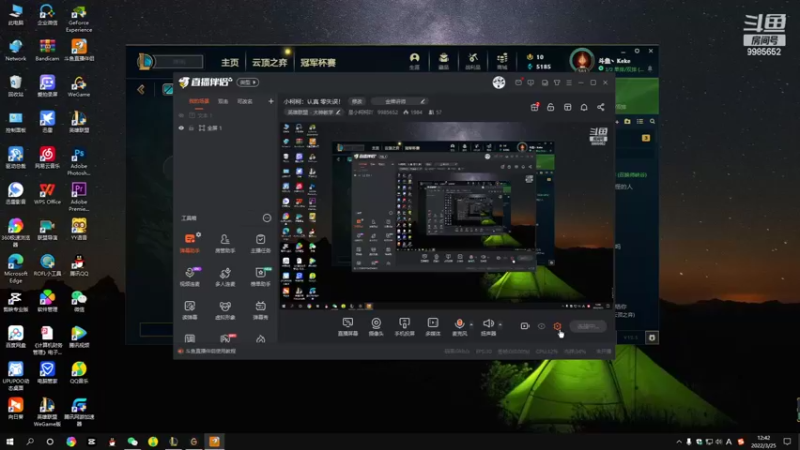Toggle visibility of the 全屏1 source
Viewport: 800px width, 450px height.
[x=181, y=128]
